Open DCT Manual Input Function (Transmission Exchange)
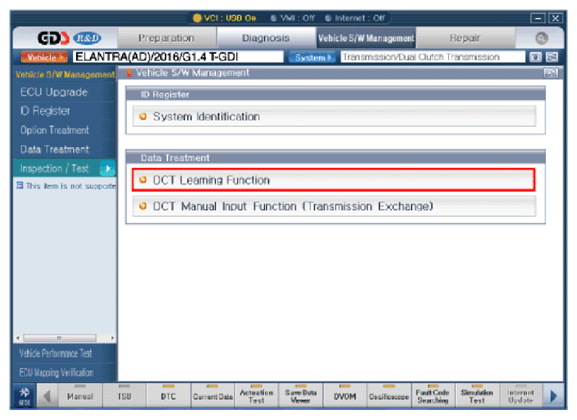 click(333, 206)
